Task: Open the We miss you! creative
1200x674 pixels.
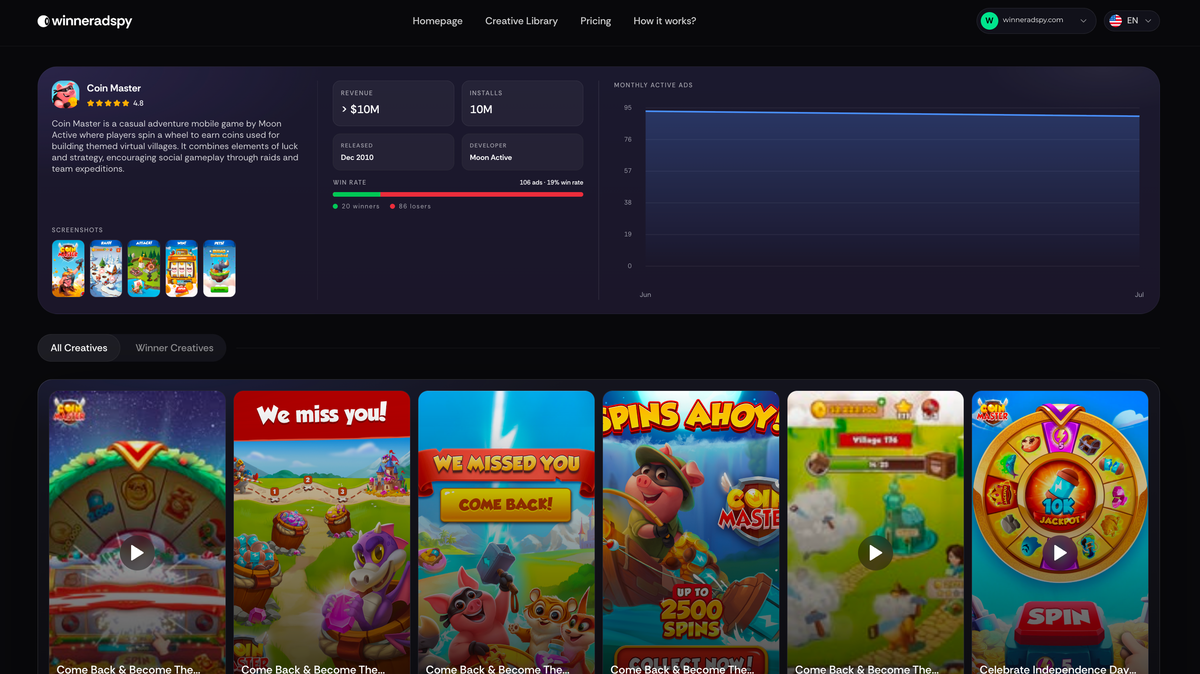Action: pyautogui.click(x=322, y=532)
